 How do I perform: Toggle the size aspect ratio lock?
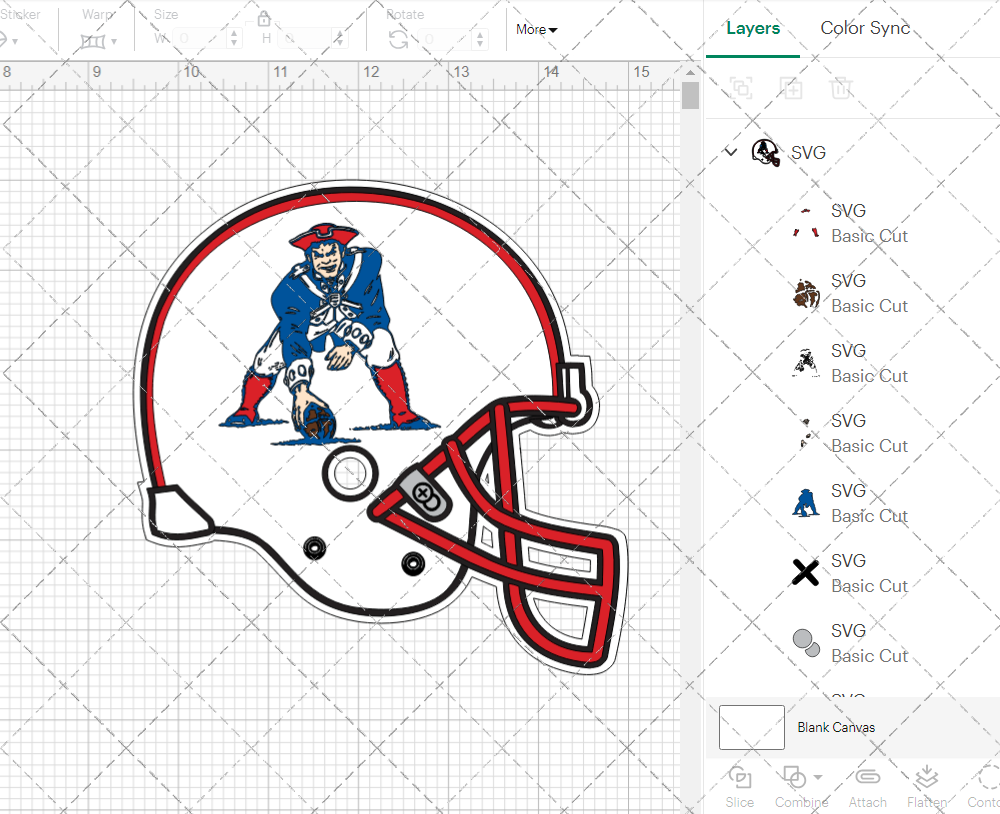coord(264,19)
